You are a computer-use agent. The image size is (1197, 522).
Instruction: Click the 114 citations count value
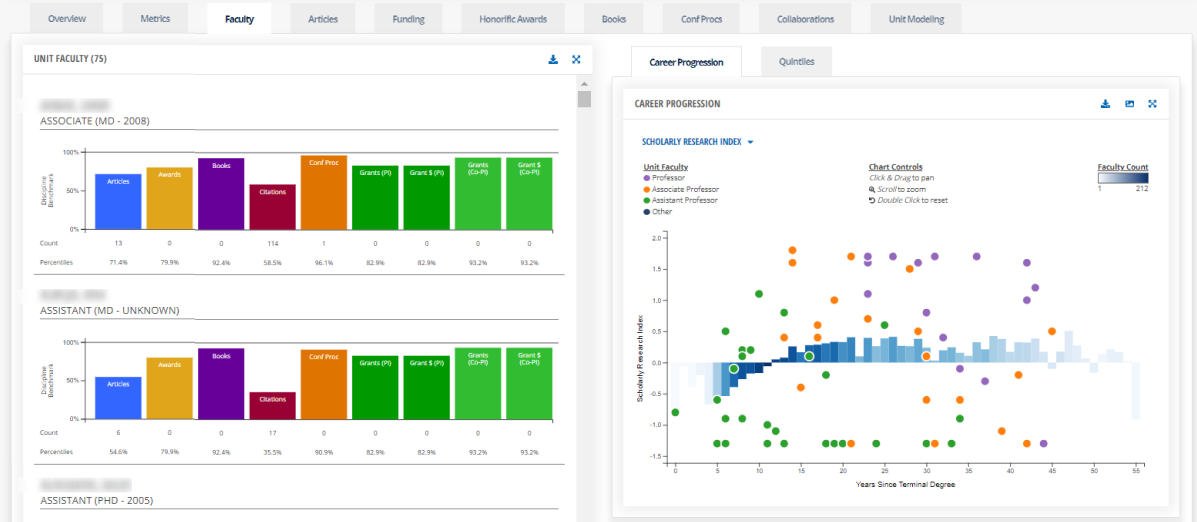pos(273,243)
